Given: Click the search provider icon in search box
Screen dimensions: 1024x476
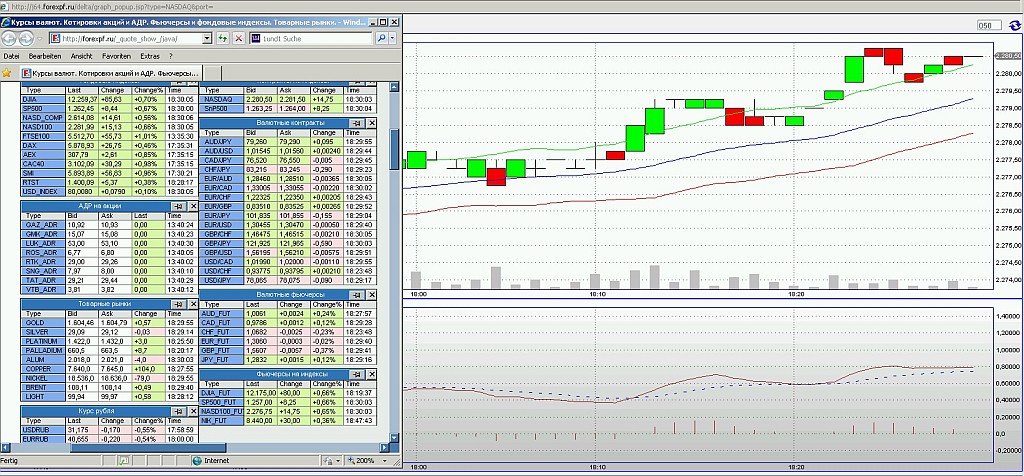Looking at the screenshot, I should 255,39.
